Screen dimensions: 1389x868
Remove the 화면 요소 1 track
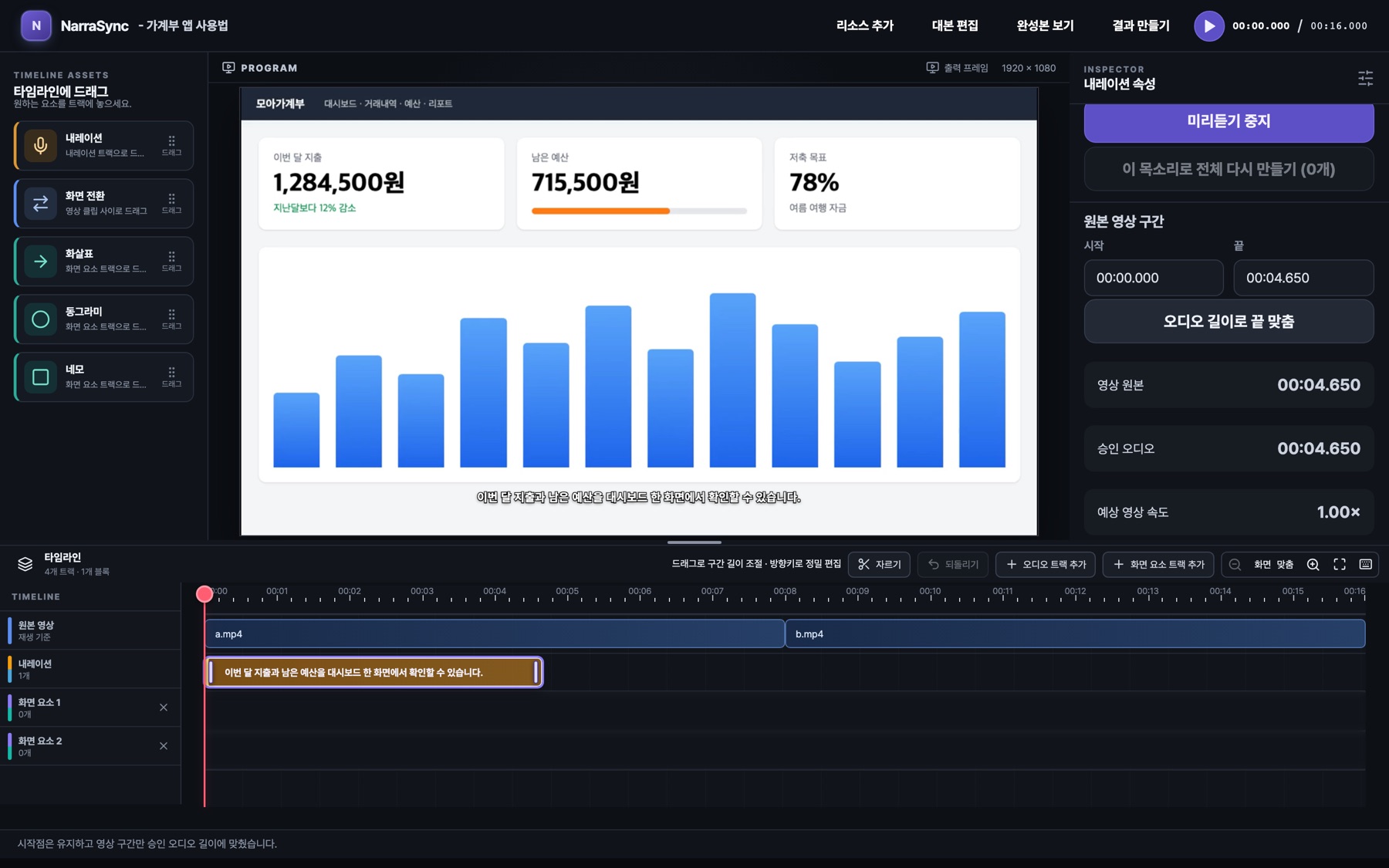coord(164,708)
